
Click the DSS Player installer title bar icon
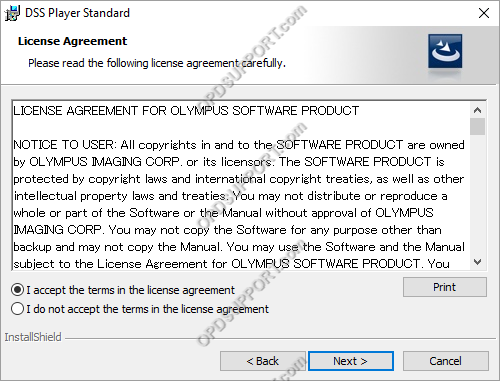pos(12,13)
